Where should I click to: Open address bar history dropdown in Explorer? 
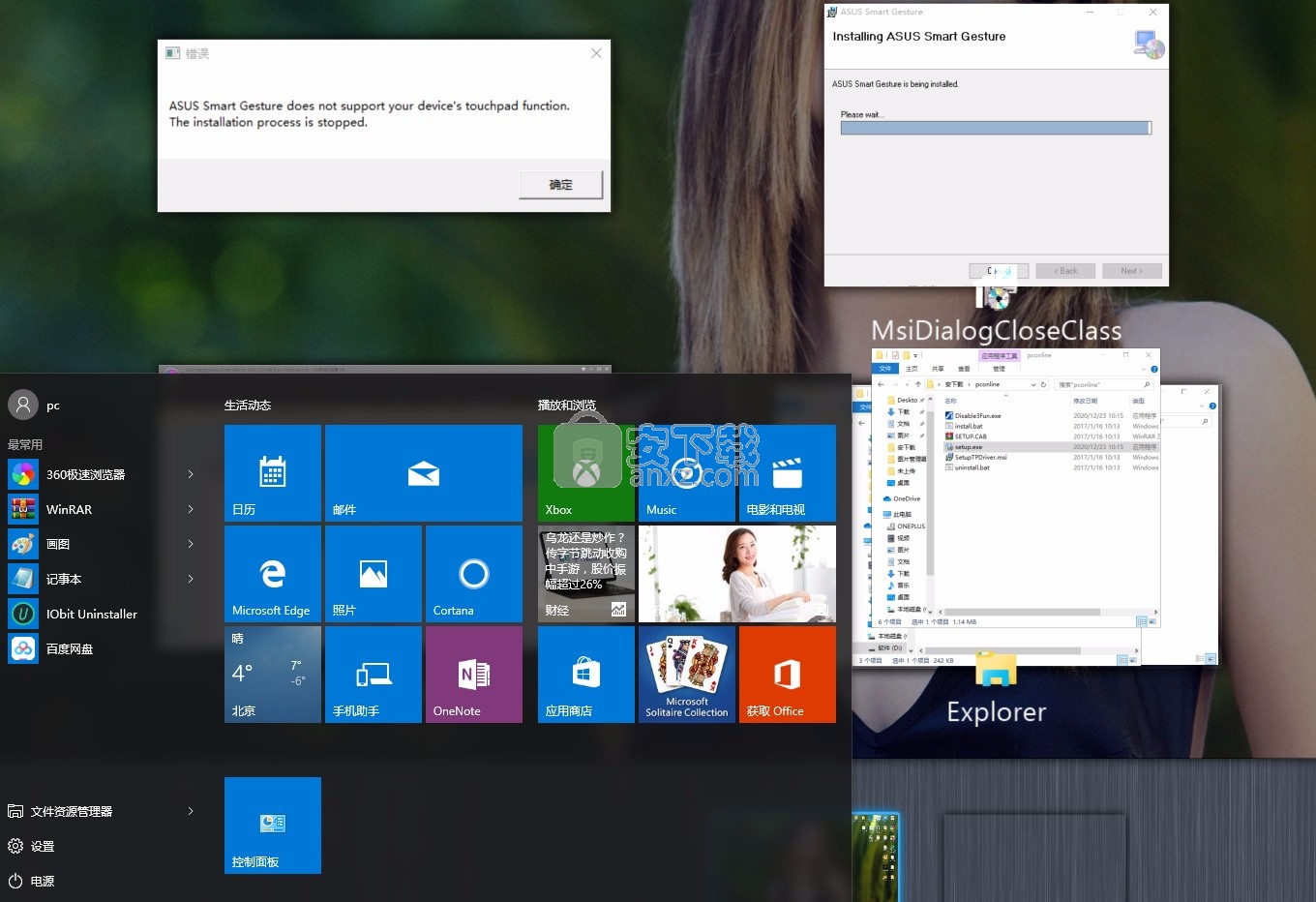1033,384
